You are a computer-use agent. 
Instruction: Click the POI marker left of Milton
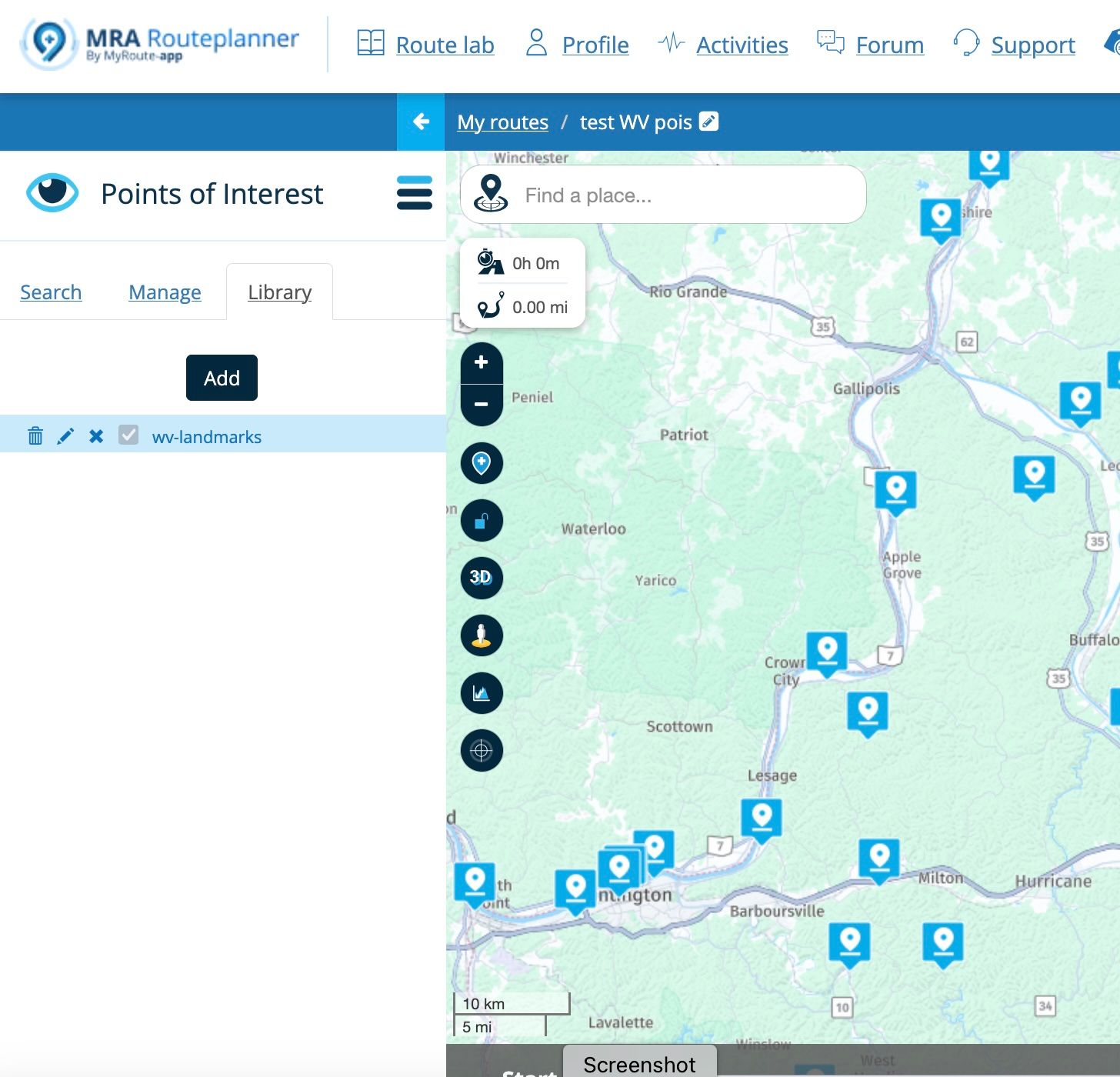coord(879,860)
